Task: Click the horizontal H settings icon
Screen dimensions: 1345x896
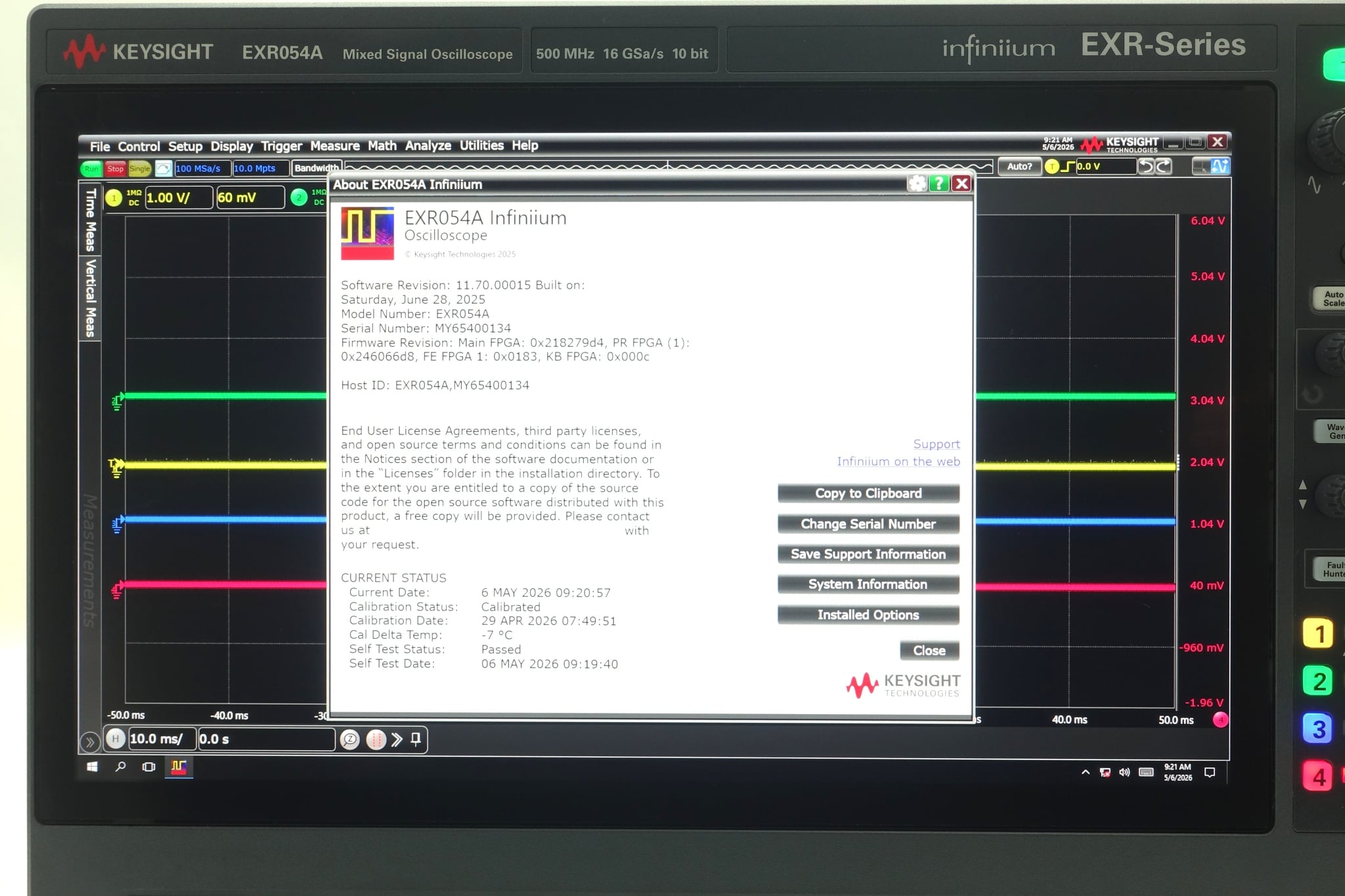Action: pyautogui.click(x=116, y=739)
